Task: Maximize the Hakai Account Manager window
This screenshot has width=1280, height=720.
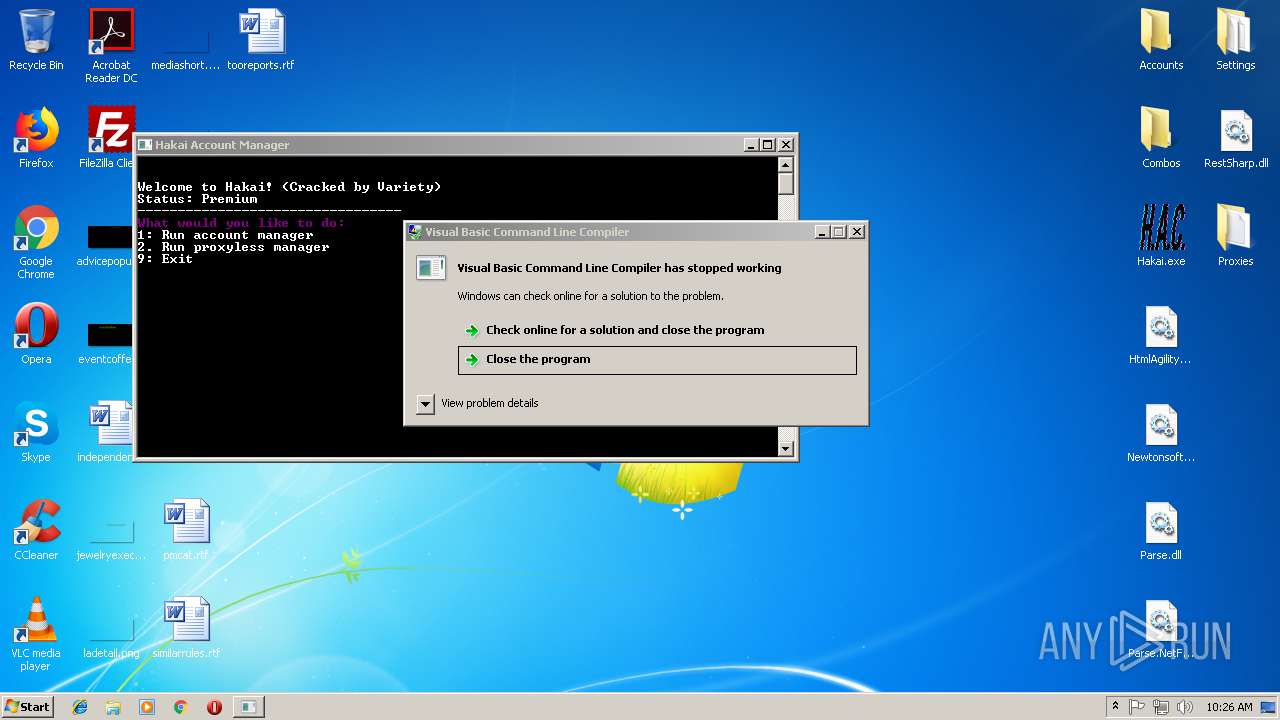Action: click(x=768, y=145)
